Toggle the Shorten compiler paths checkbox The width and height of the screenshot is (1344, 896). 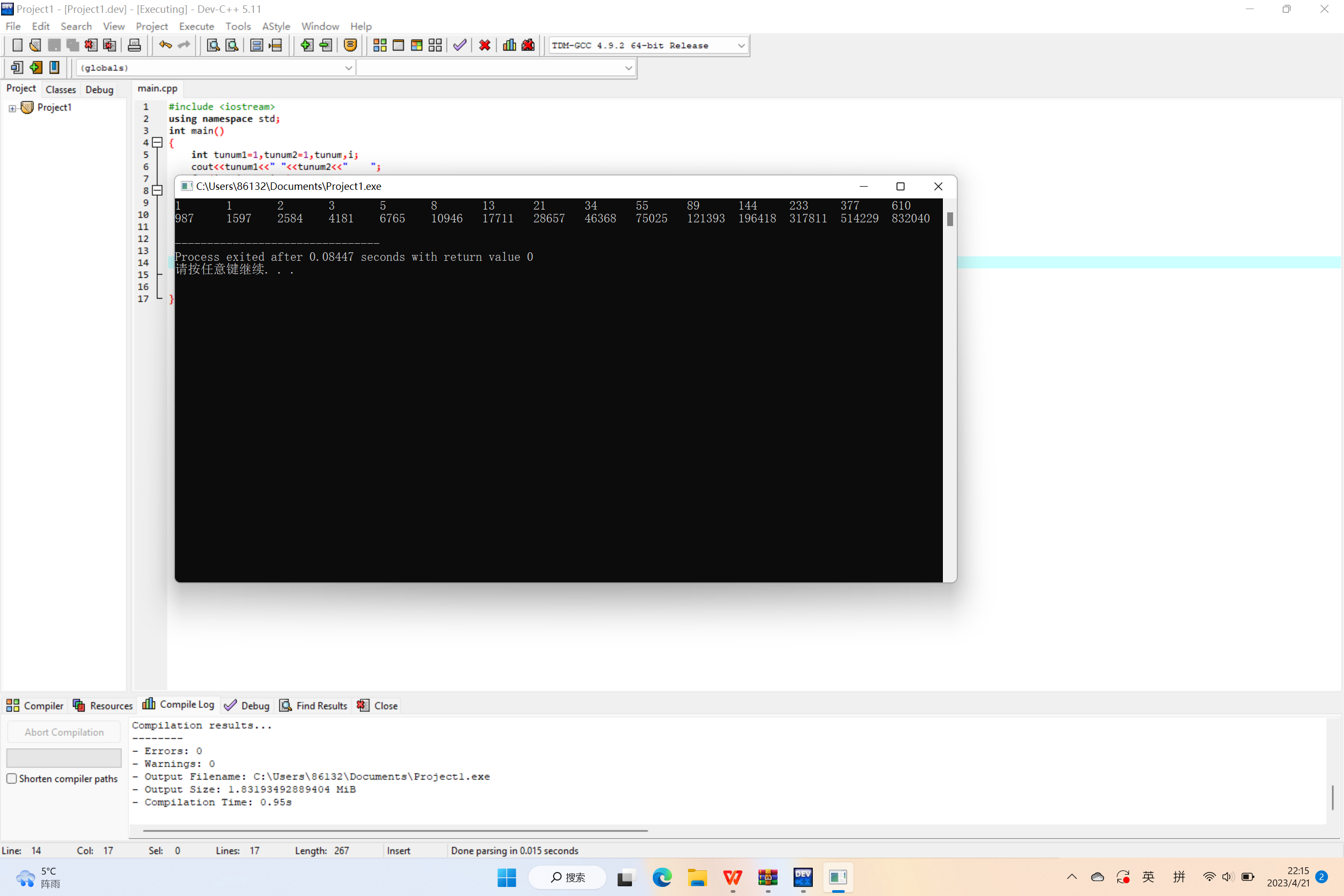(12, 778)
